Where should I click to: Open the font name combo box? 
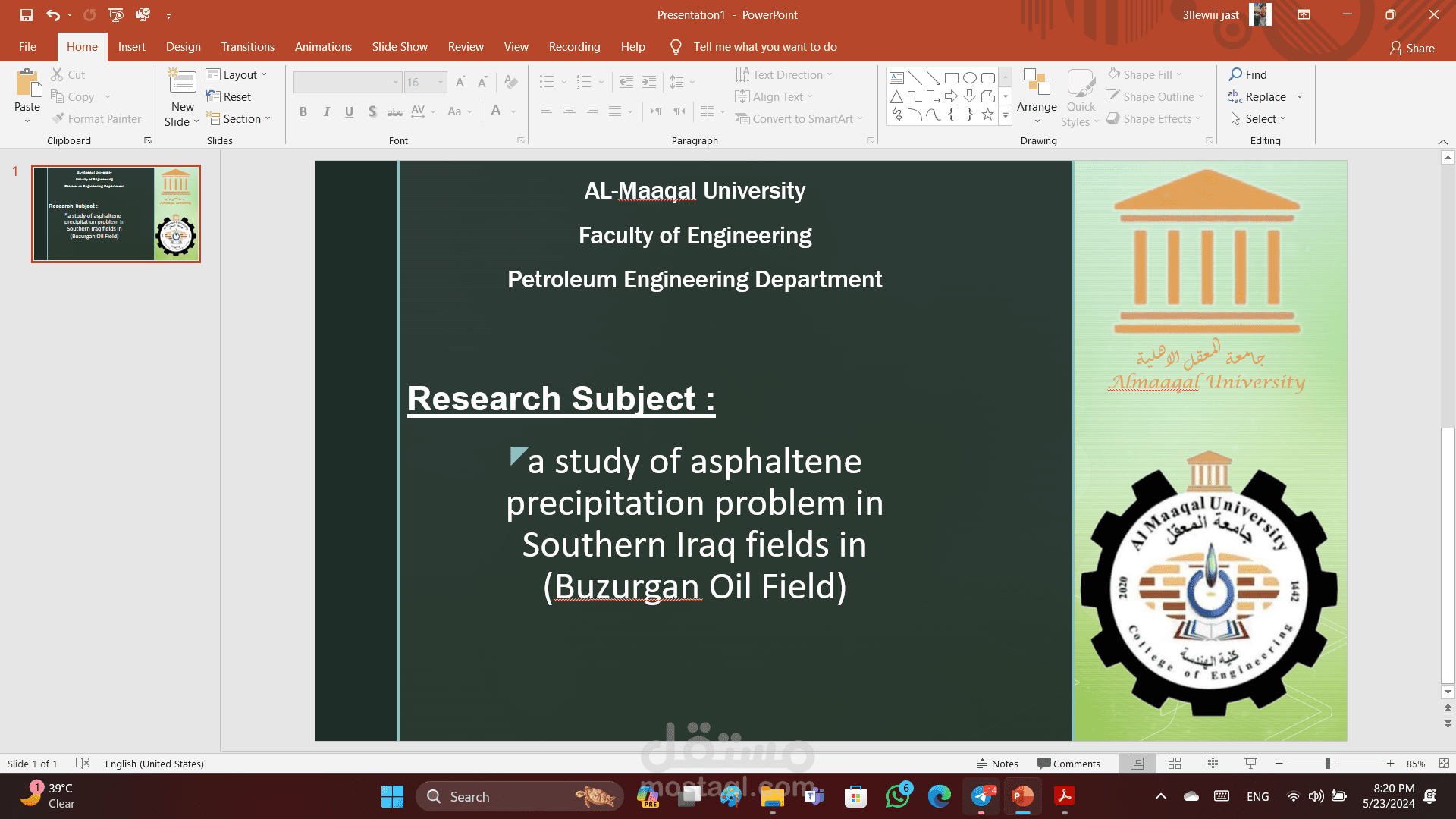pos(347,82)
